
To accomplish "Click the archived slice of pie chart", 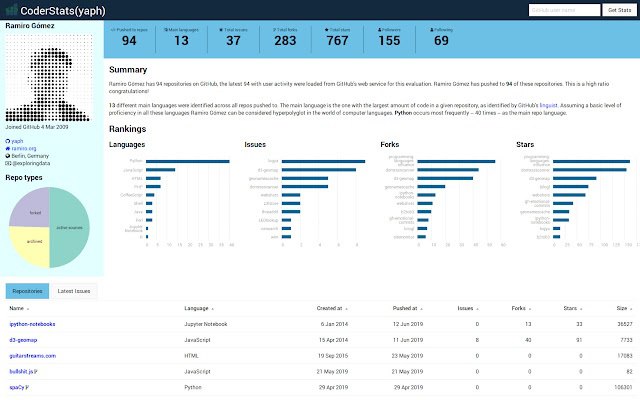I will click(x=31, y=245).
